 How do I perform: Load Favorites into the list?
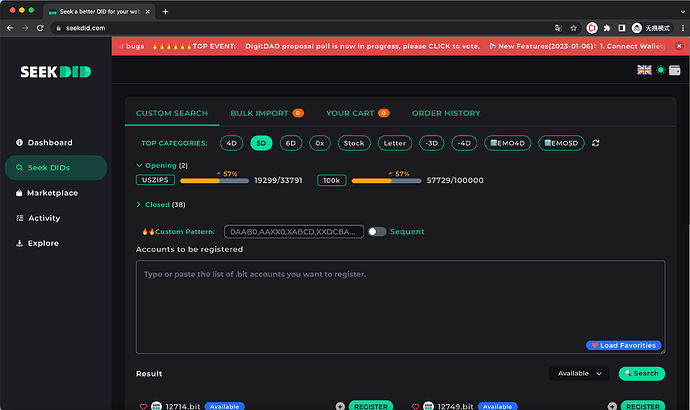[624, 345]
